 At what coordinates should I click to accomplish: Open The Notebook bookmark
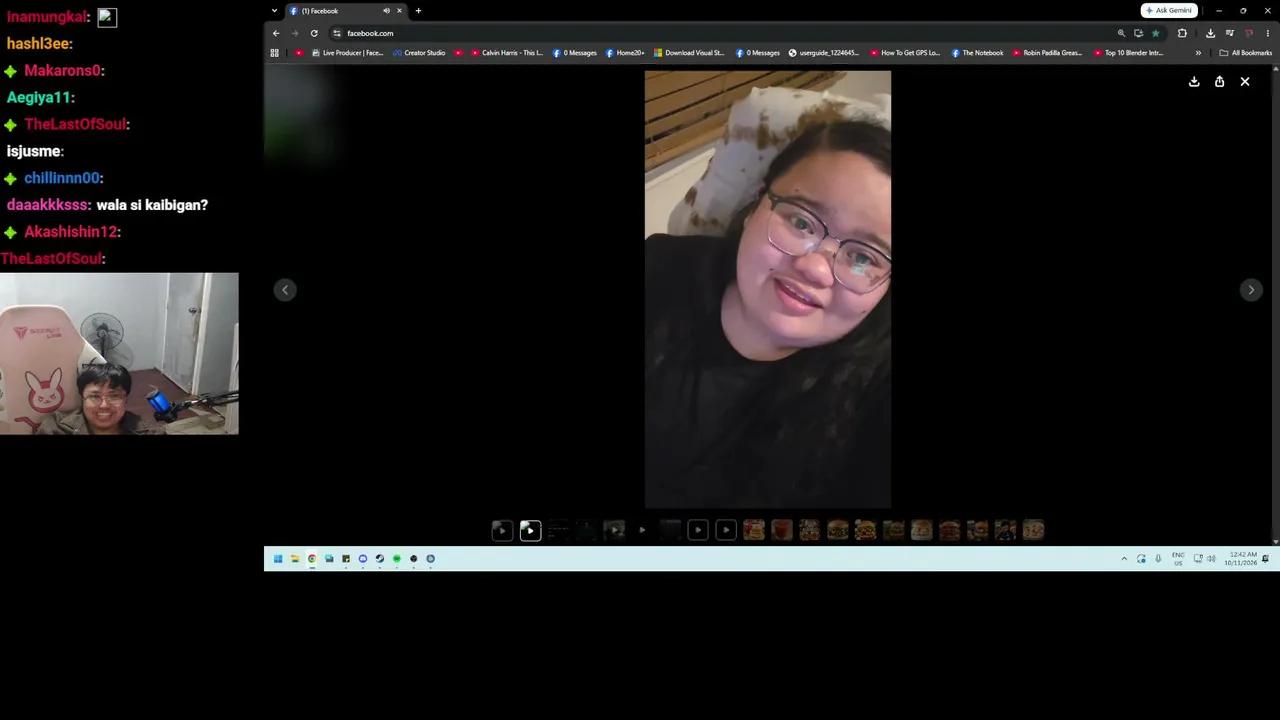pos(977,53)
